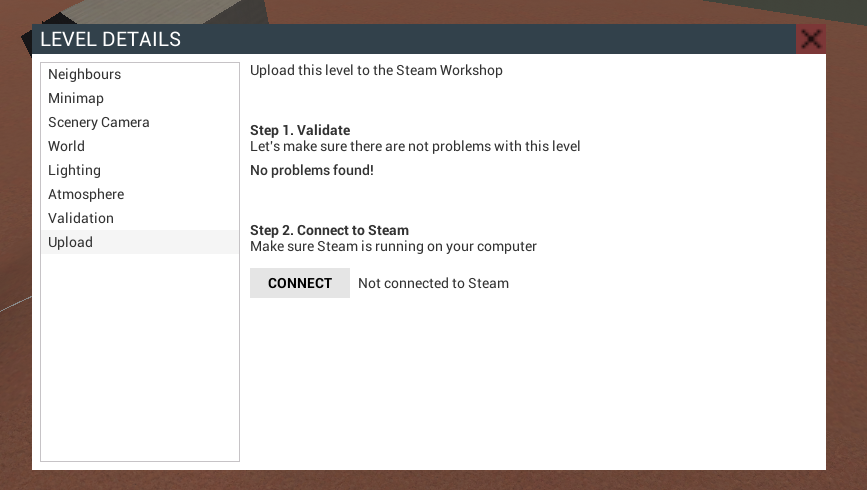Close the Level Details dialog
Image resolution: width=867 pixels, height=490 pixels.
click(x=811, y=39)
